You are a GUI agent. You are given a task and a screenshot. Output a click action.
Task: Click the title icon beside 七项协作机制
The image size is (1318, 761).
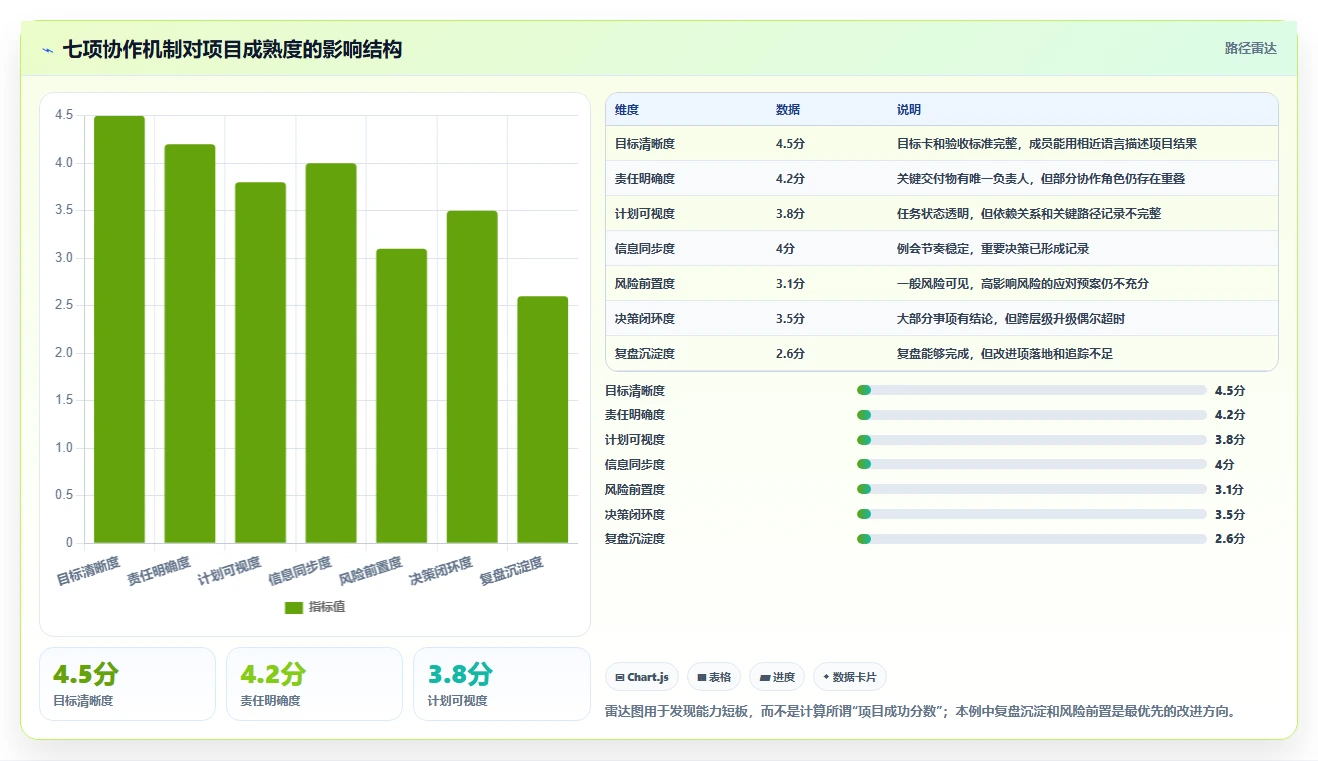[48, 49]
